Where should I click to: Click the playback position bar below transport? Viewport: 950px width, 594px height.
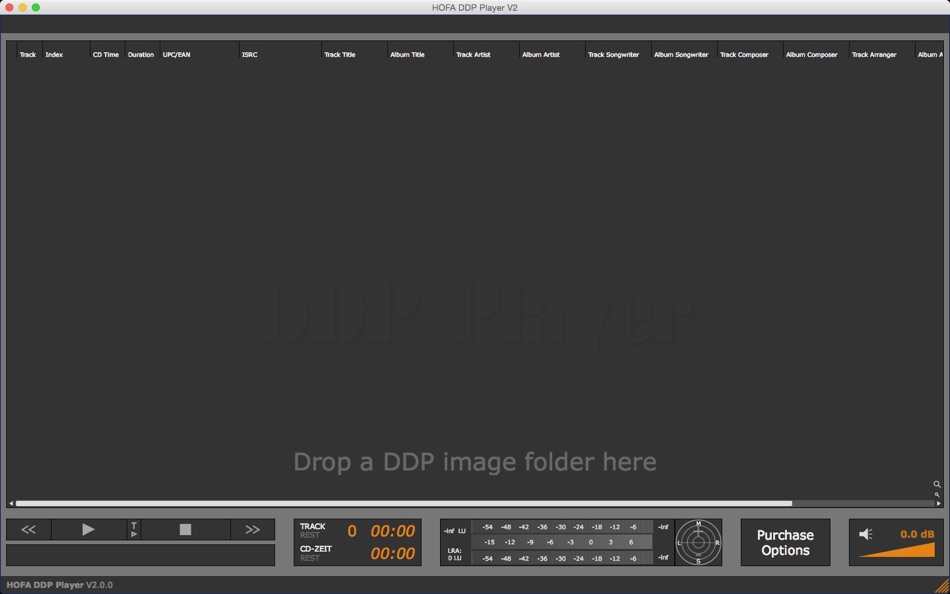click(x=141, y=555)
